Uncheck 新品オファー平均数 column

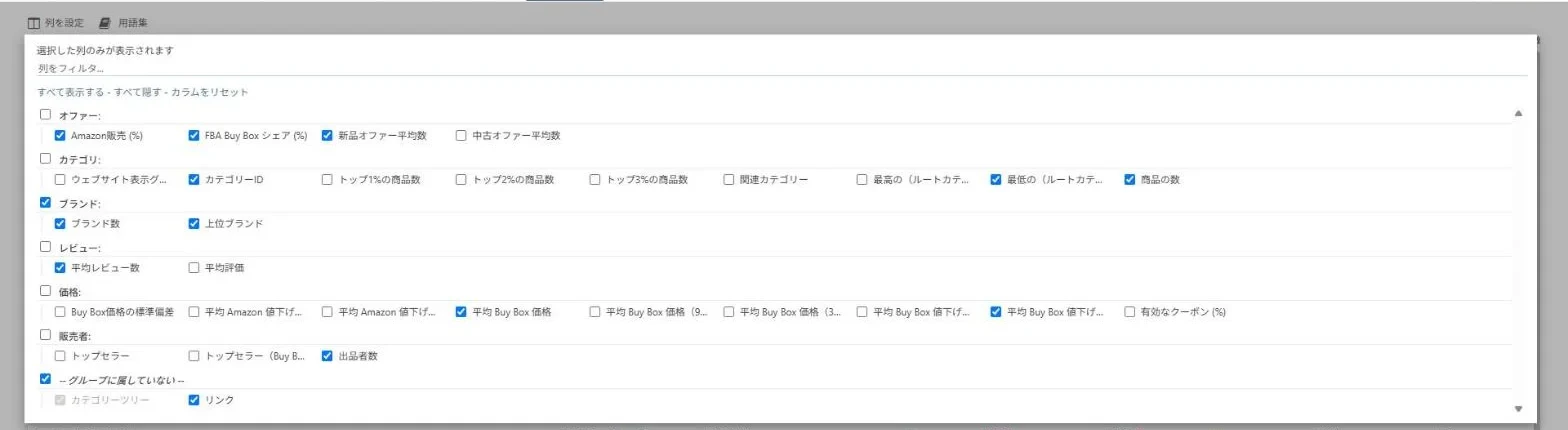coord(328,135)
